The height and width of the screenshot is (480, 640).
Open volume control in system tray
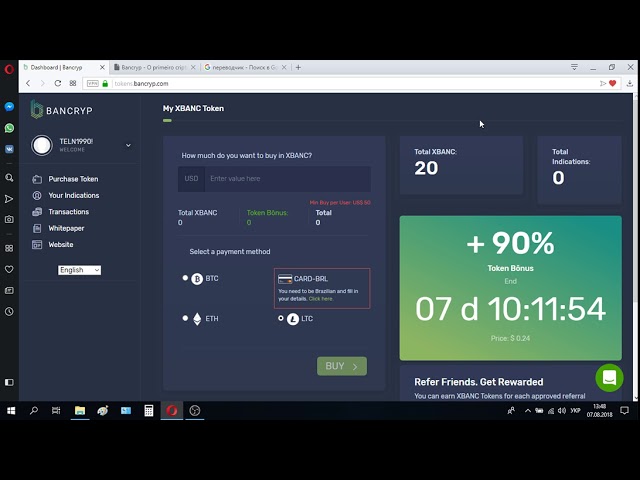(562, 411)
